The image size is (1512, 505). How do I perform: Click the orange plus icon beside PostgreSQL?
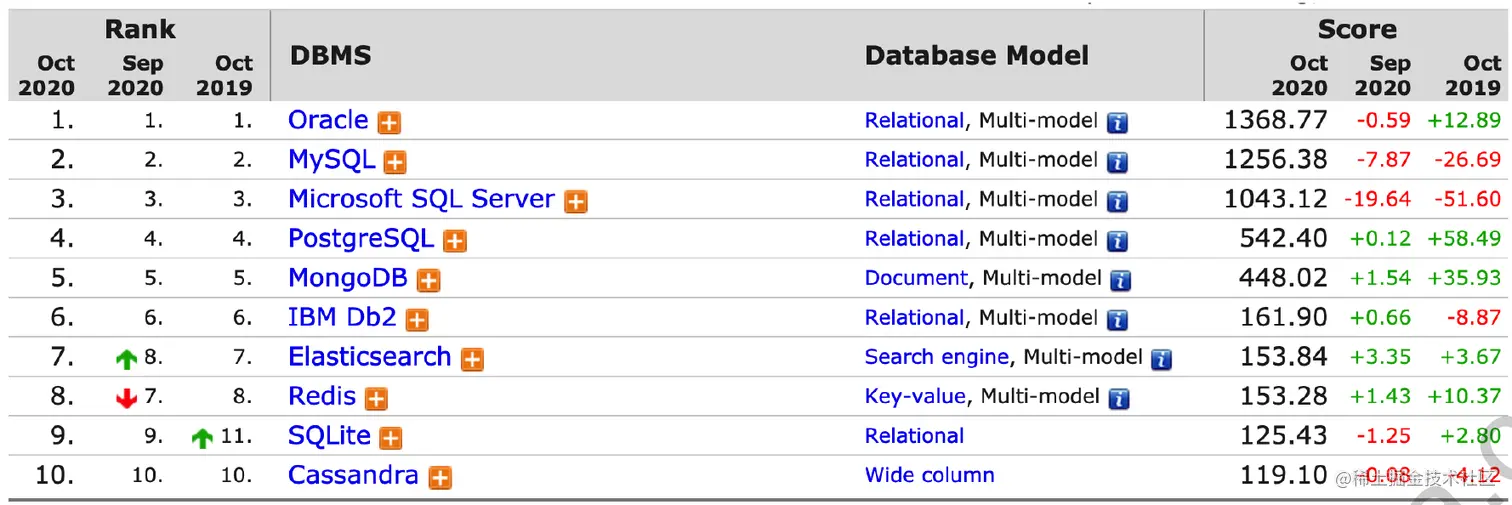[x=455, y=241]
